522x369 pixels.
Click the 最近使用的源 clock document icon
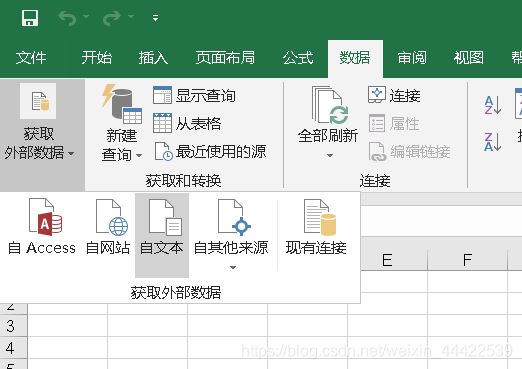(x=164, y=151)
